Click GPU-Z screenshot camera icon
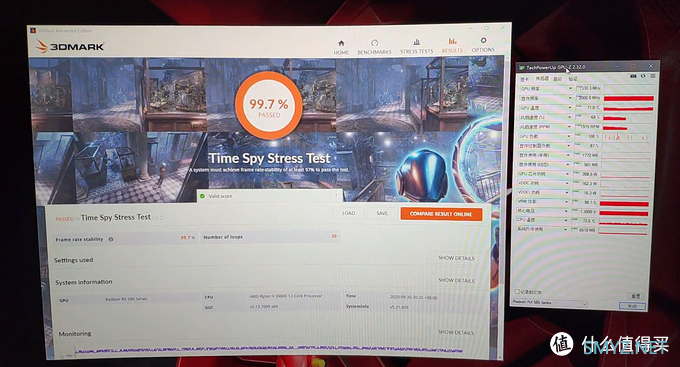The width and height of the screenshot is (680, 367). 633,76
